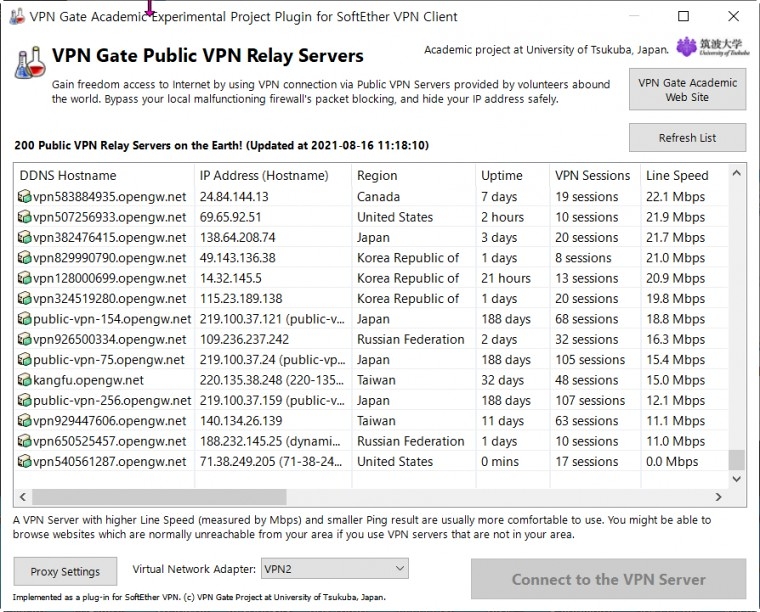Screen dimensions: 760x612
Task: Select IP address 24.84.144.13
Action: [234, 197]
